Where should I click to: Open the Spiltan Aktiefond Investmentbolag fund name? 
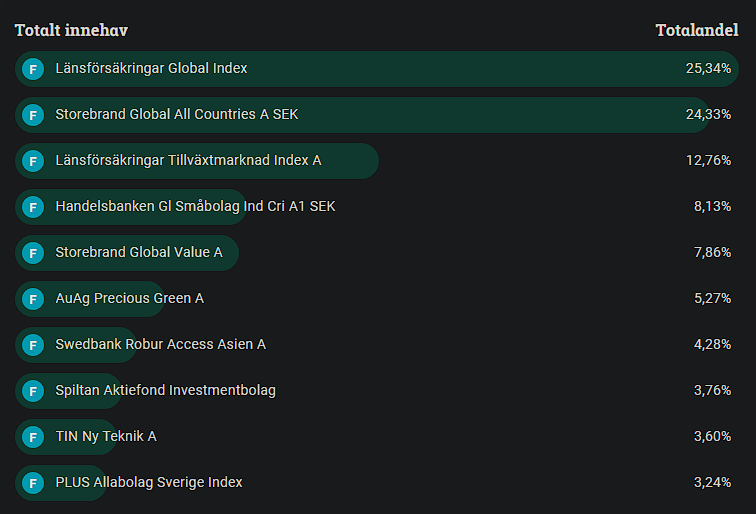point(165,390)
